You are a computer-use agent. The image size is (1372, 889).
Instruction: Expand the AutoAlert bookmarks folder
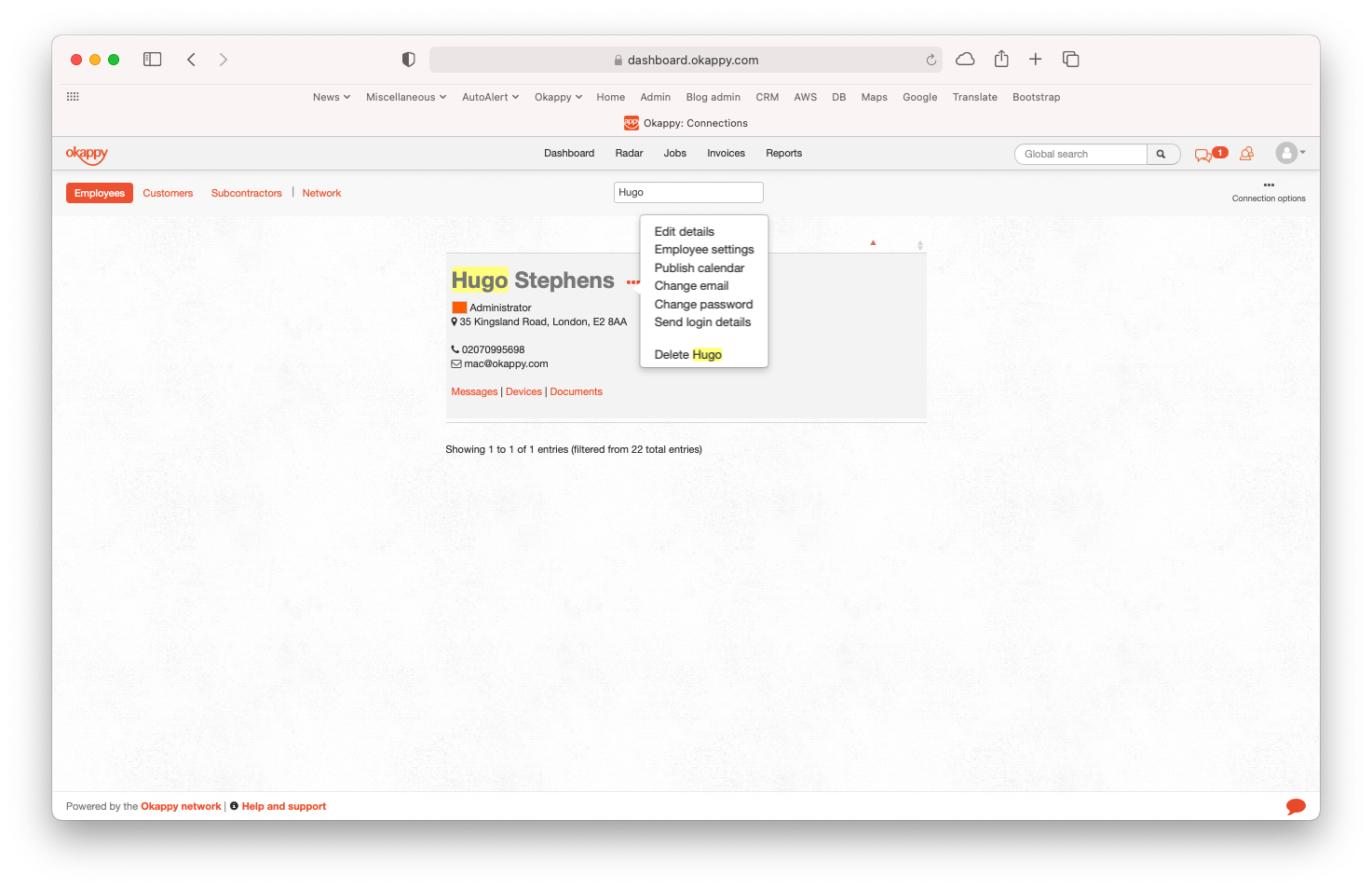(490, 97)
